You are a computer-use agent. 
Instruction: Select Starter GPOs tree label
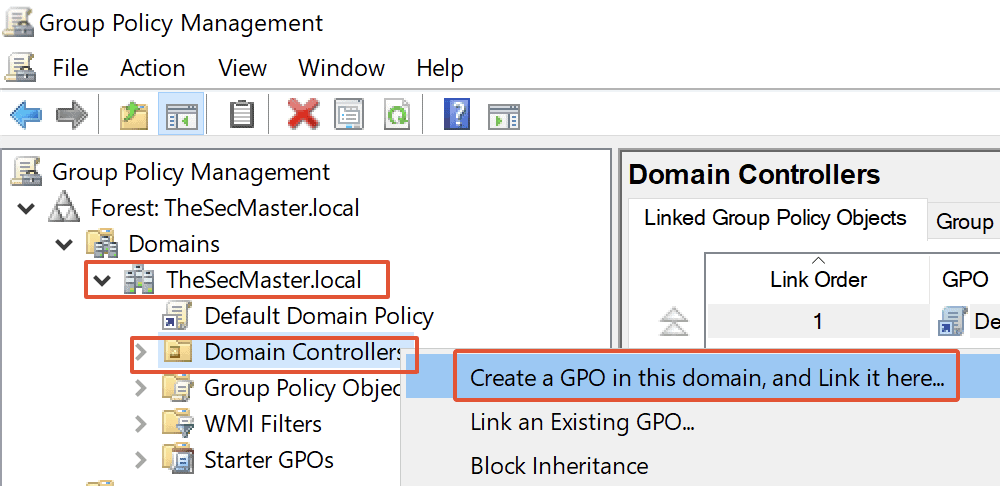(x=268, y=459)
